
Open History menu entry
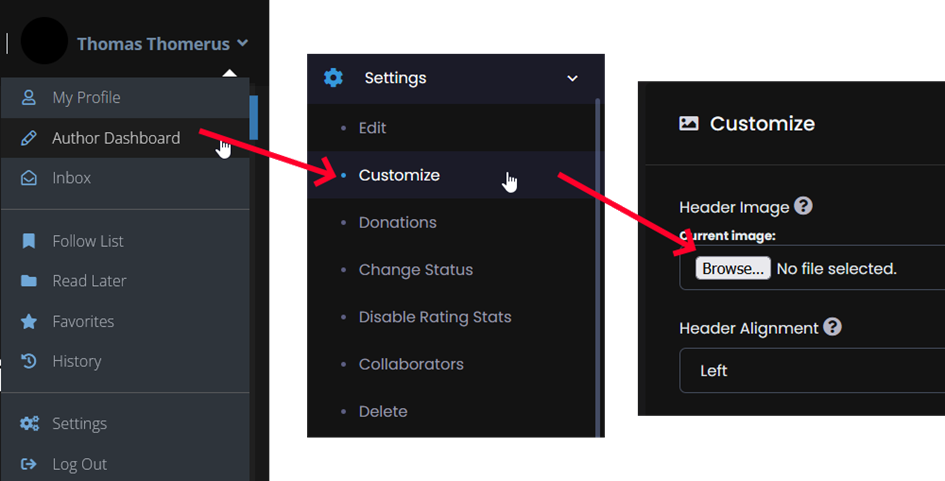(125, 361)
